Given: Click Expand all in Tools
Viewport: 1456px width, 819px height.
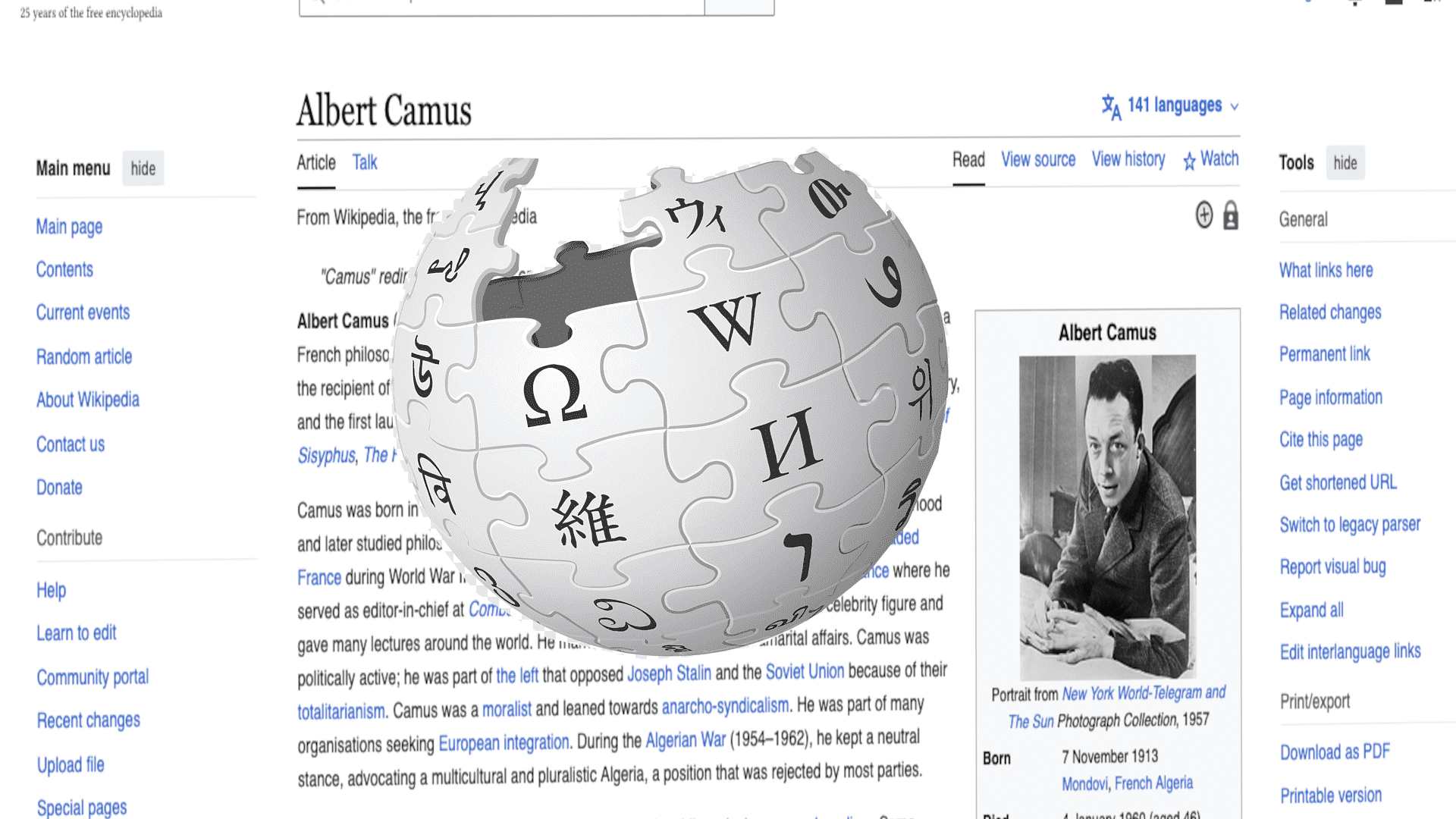Looking at the screenshot, I should coord(1311,610).
